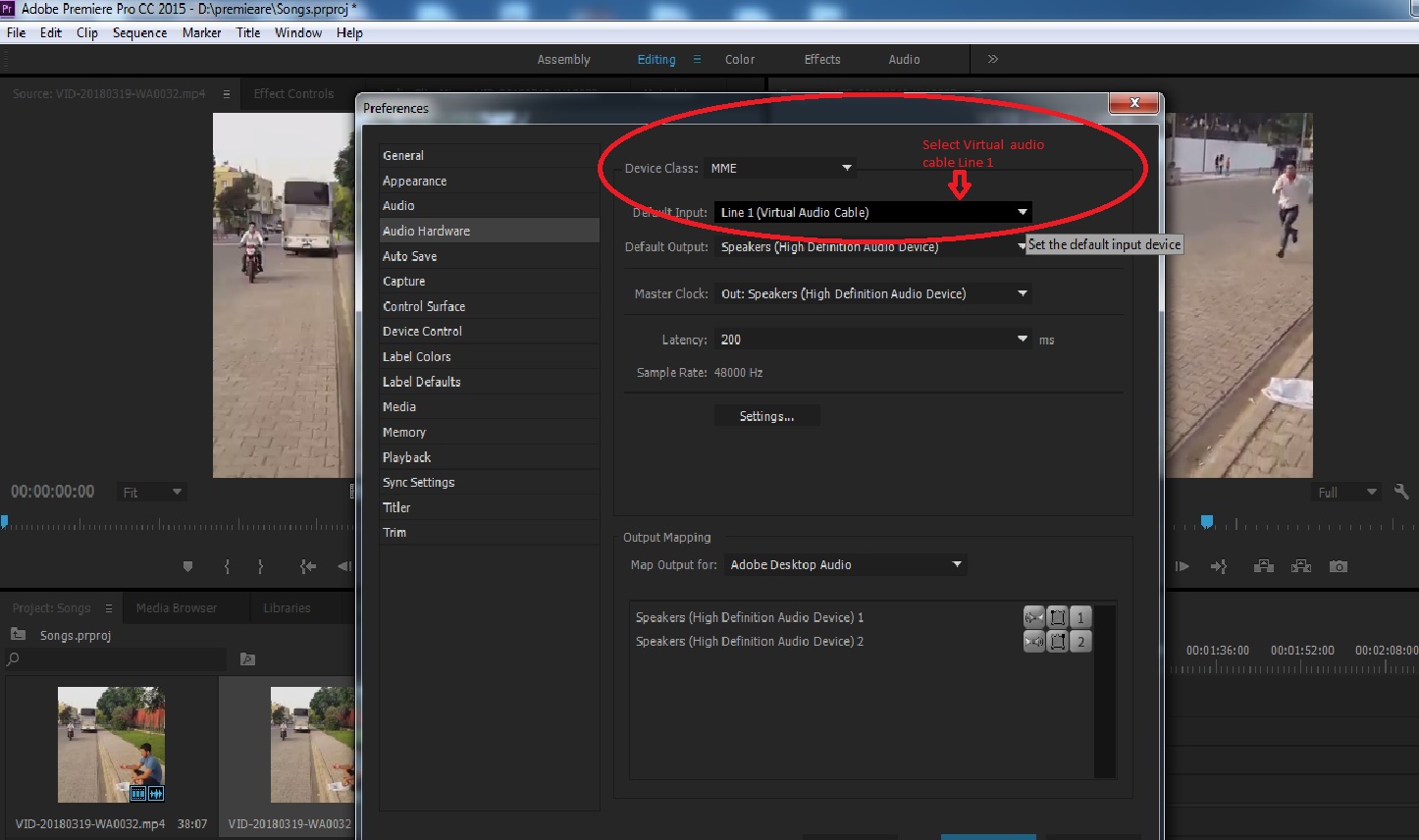Viewport: 1419px width, 840px height.
Task: Click right speaker icon in Speakers 2 row
Action: point(1033,642)
